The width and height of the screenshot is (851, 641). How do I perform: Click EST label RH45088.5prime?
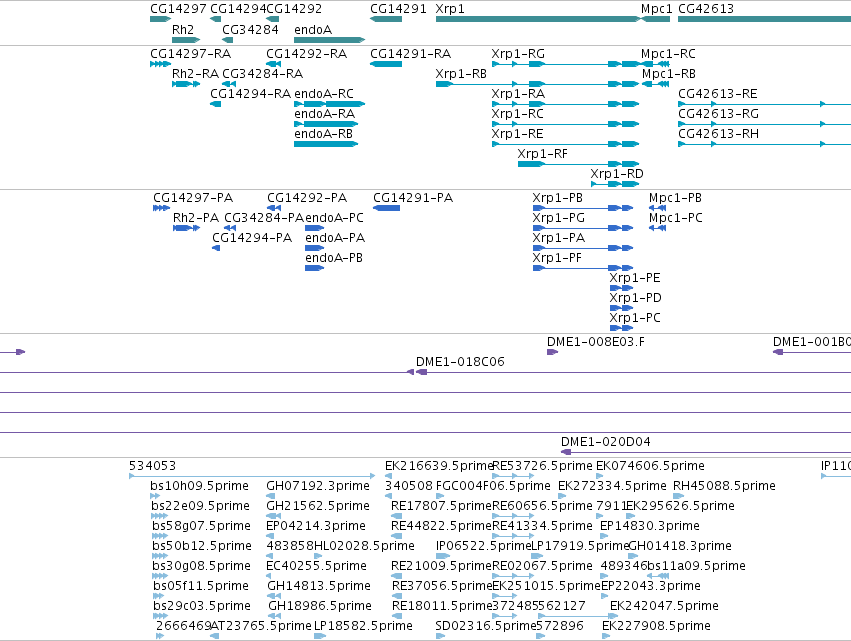(724, 487)
